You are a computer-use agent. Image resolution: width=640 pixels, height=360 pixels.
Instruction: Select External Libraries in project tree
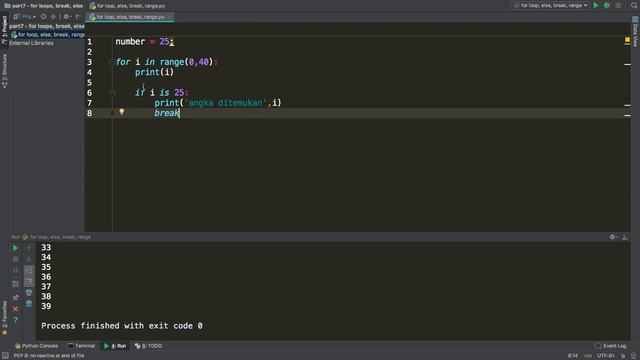(31, 43)
